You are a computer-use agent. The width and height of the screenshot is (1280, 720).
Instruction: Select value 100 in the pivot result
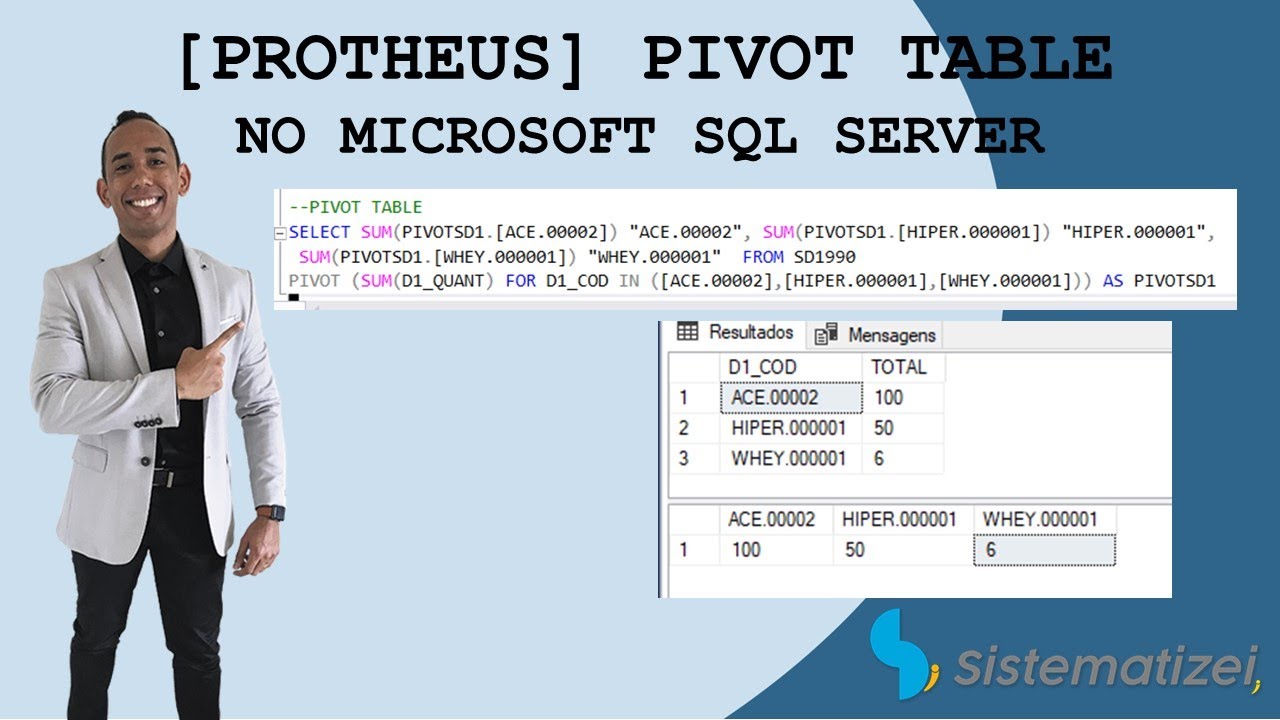[776, 550]
